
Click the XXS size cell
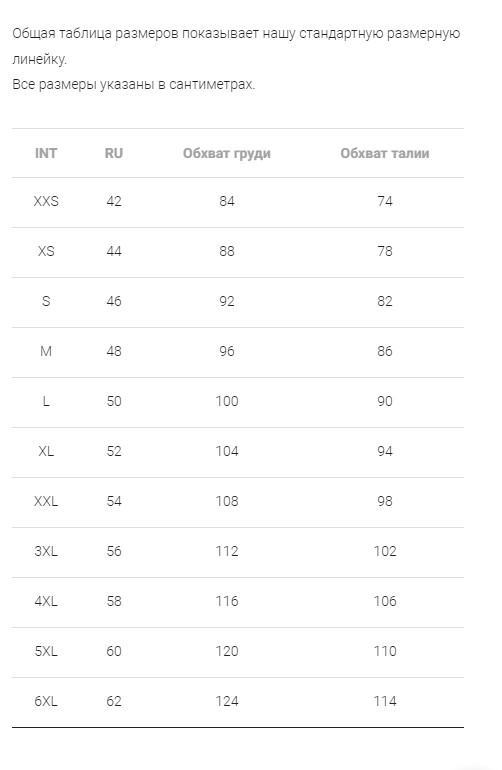click(x=46, y=201)
